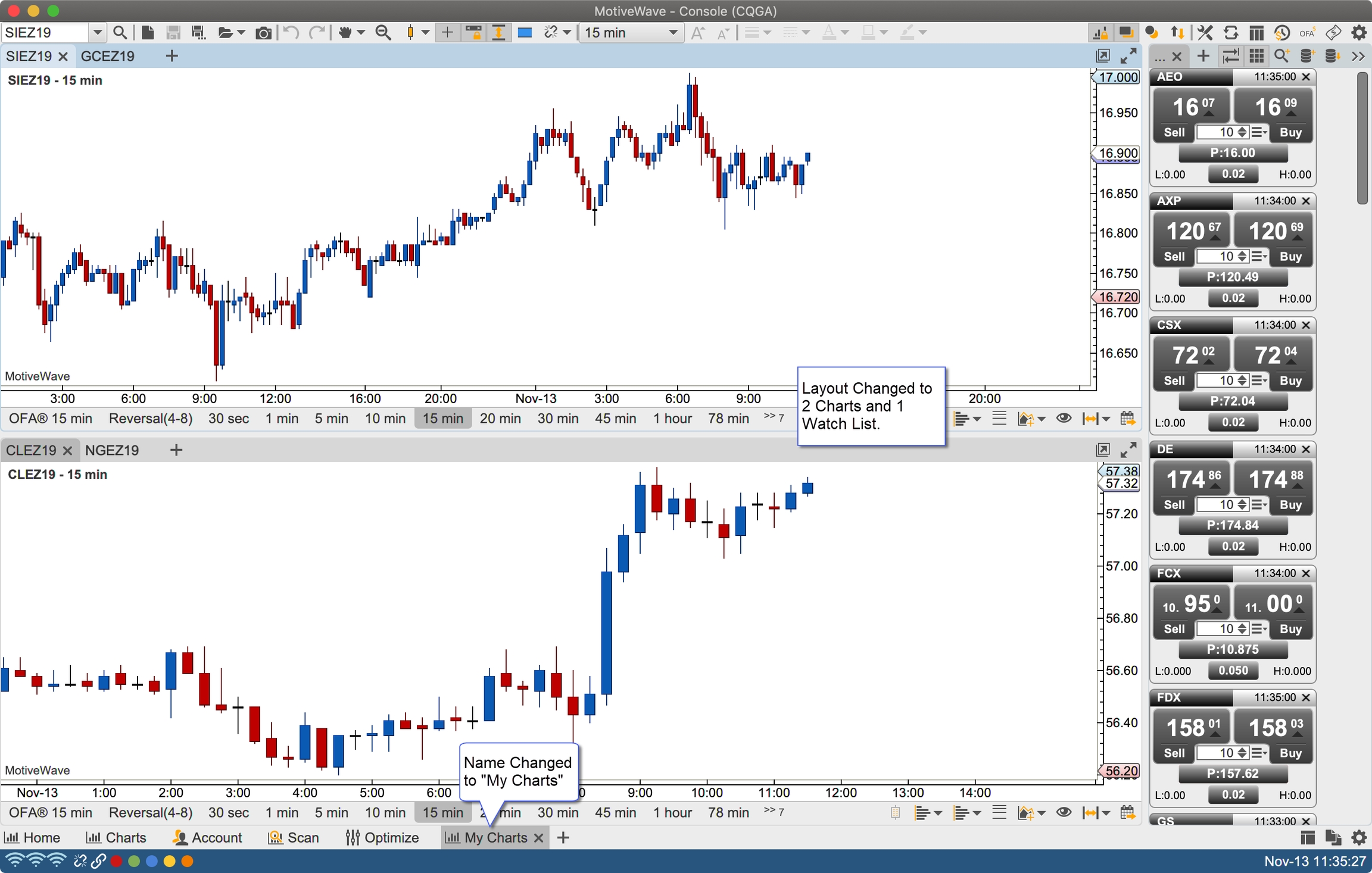The height and width of the screenshot is (873, 1372).
Task: Click the green status dot in status bar
Action: 134,861
